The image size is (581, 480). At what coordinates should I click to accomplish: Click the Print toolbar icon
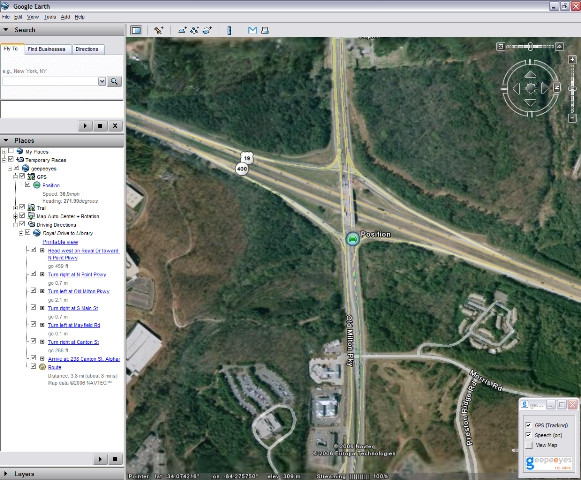tap(265, 30)
